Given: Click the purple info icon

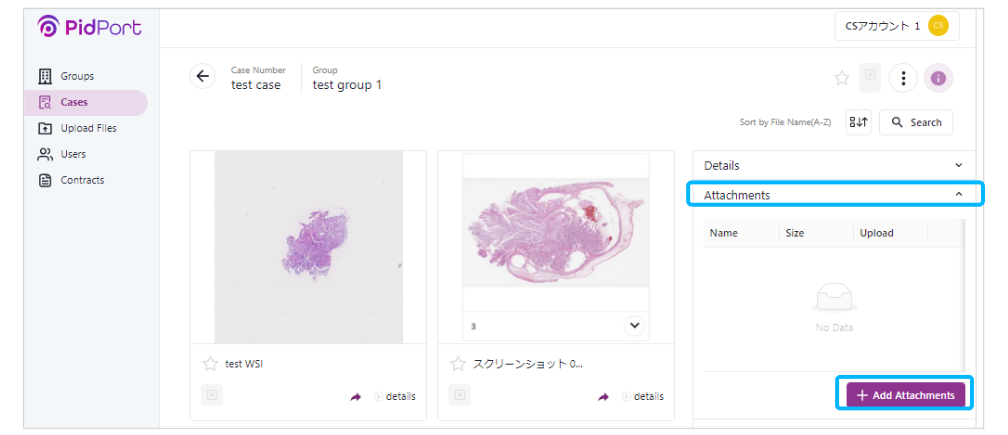Looking at the screenshot, I should 938,78.
